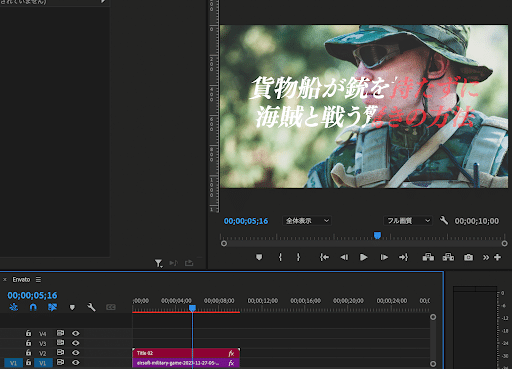Add marker in timeline panel
The image size is (512, 369).
pyautogui.click(x=72, y=307)
